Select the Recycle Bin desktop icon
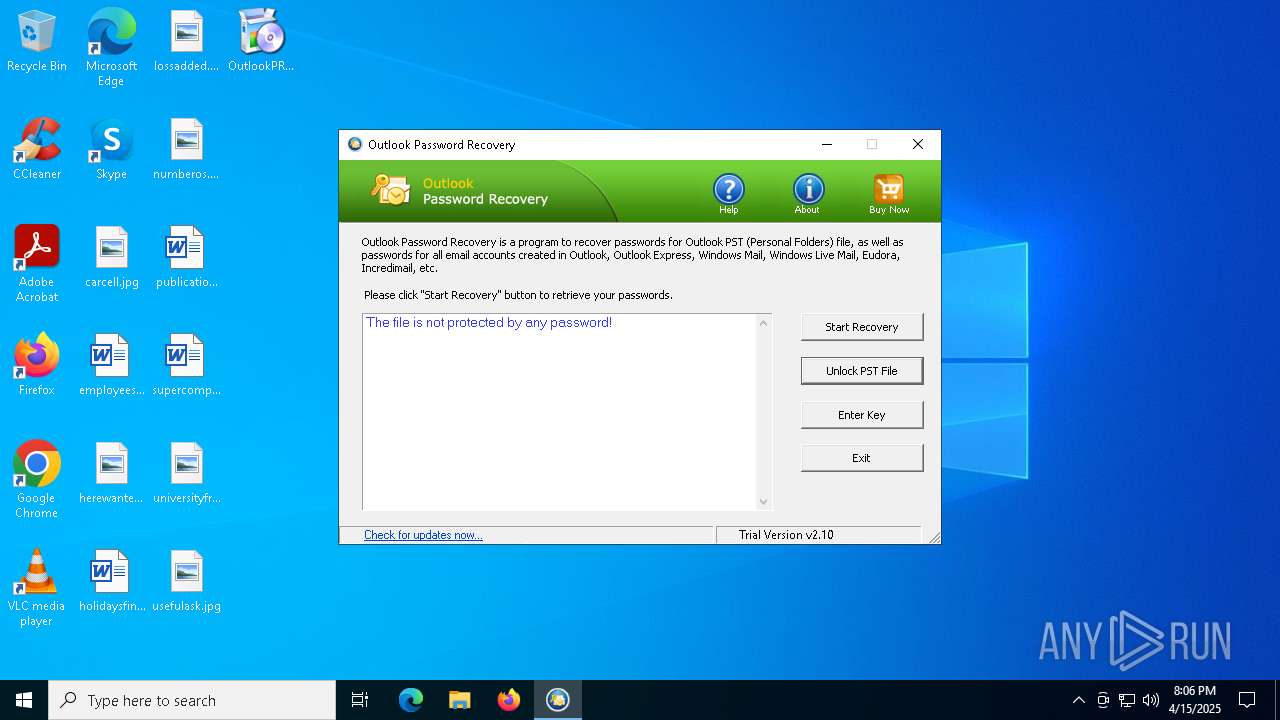Screen dimensions: 1280x720 pos(37,42)
